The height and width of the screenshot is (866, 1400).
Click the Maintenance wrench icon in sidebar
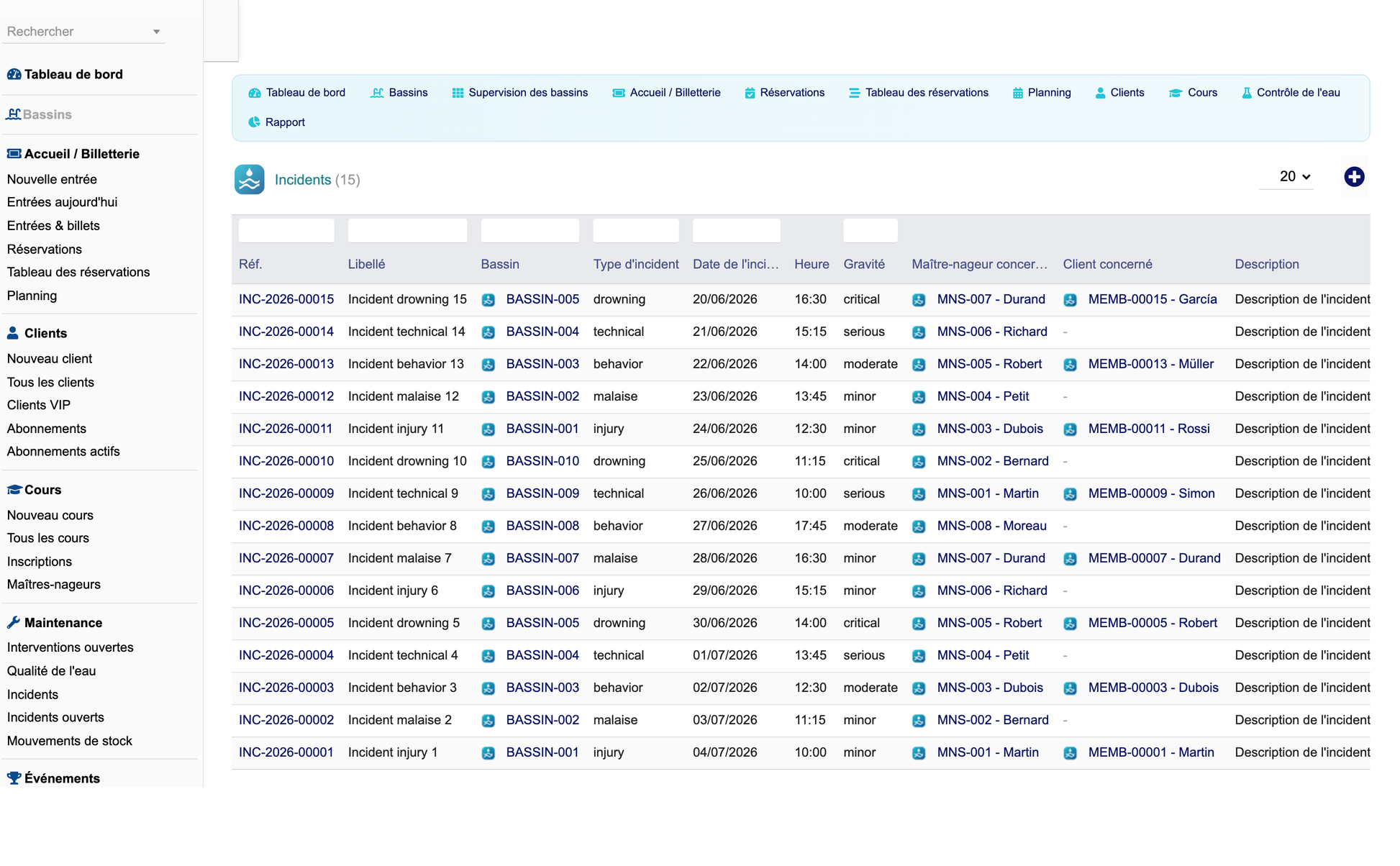(13, 623)
